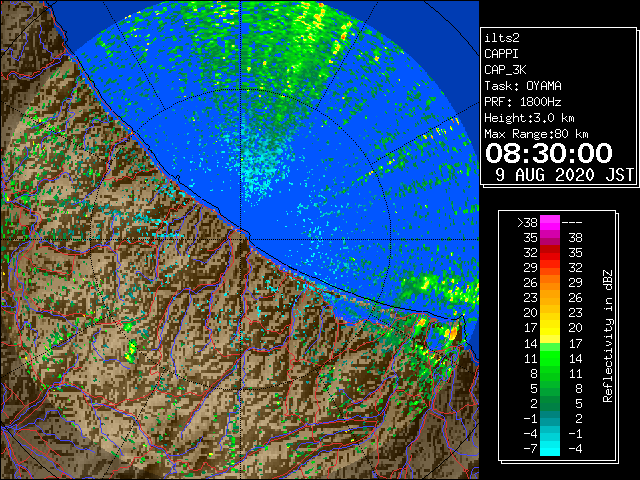Pick the orange 26–29 dBZ swatch
This screenshot has height=480, width=640.
[x=550, y=283]
